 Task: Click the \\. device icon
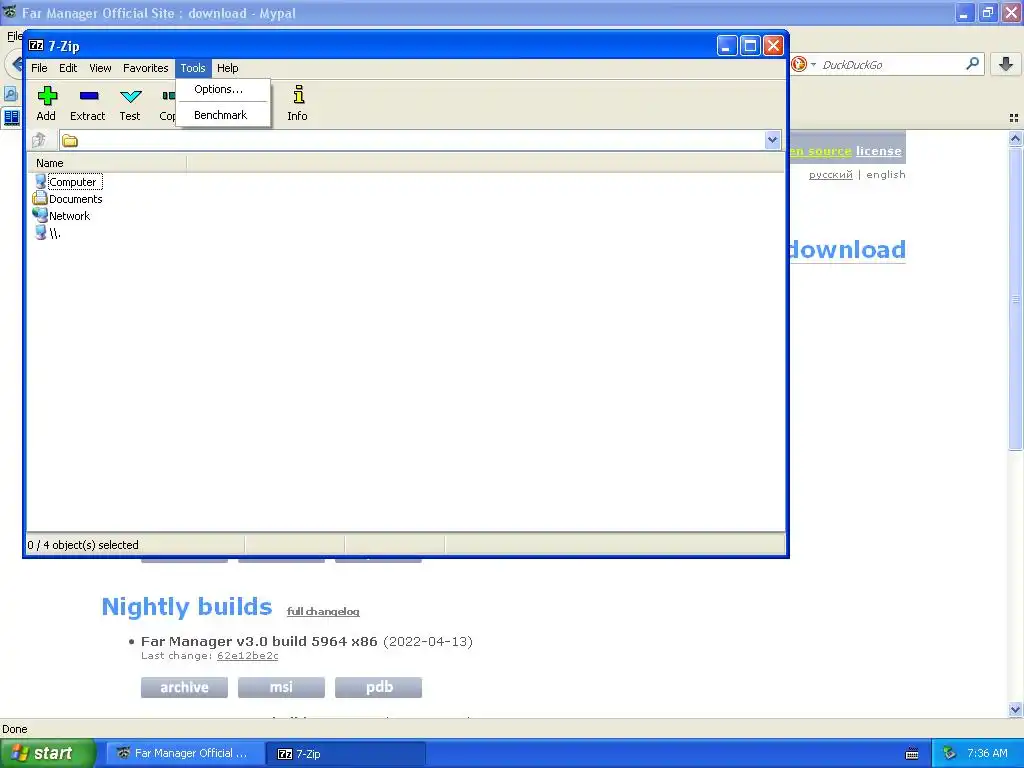tap(40, 232)
